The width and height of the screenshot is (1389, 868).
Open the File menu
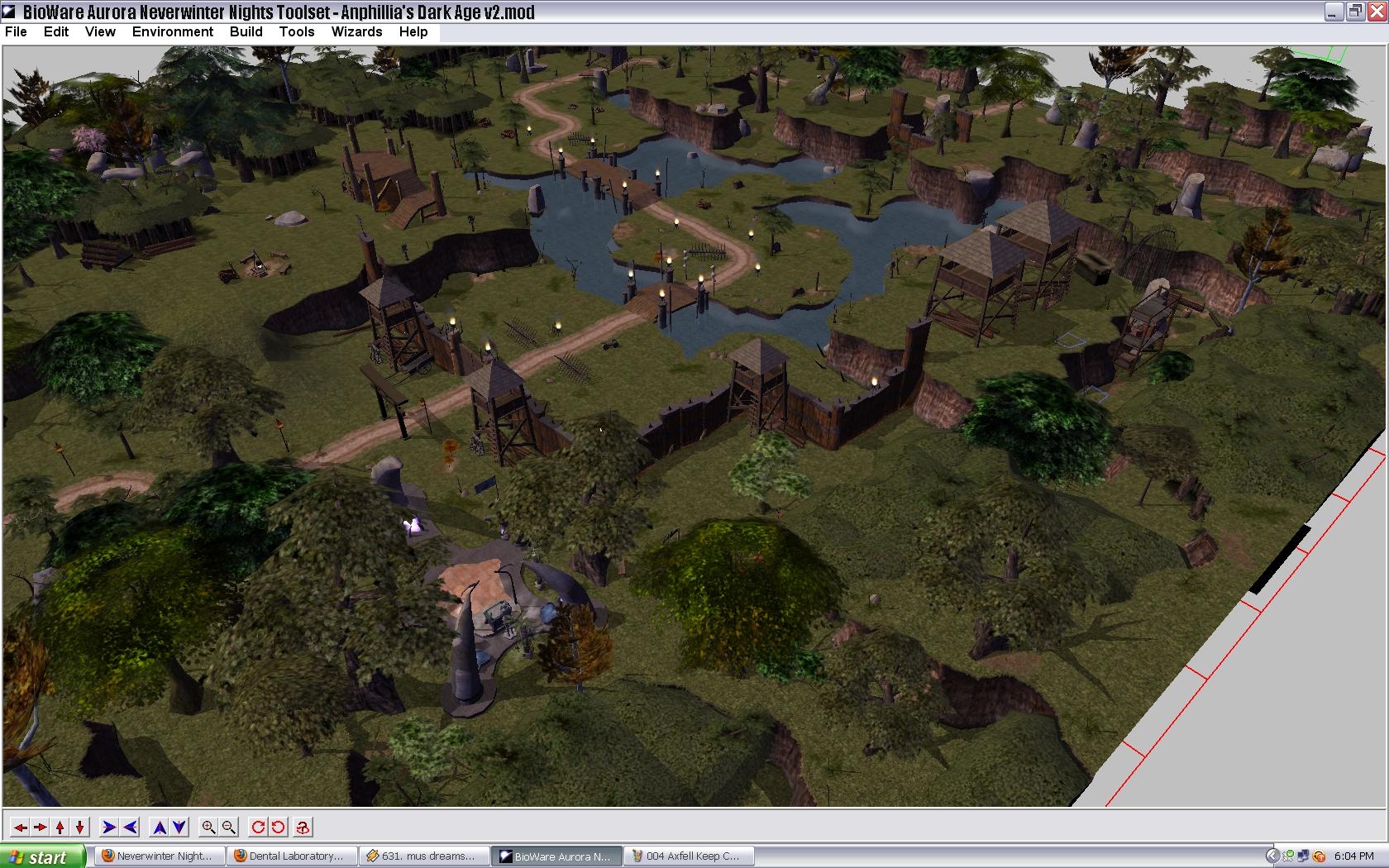(x=16, y=31)
